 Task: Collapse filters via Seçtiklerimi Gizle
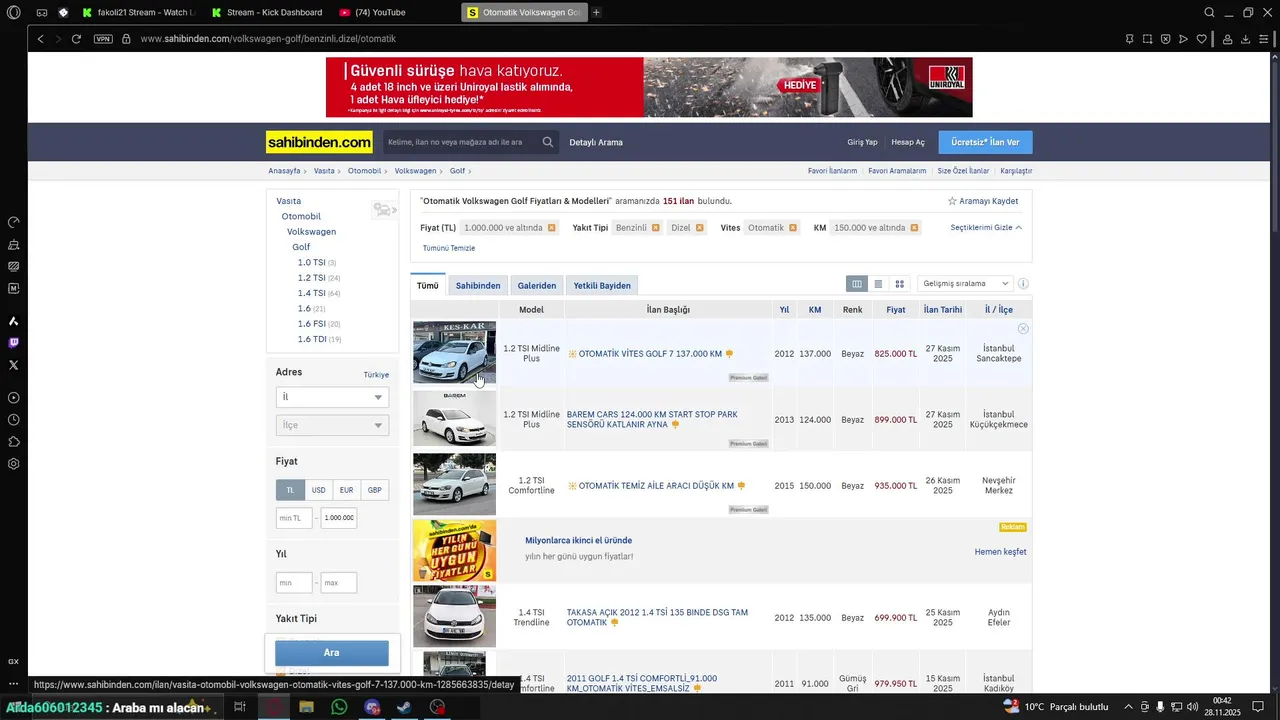click(x=986, y=228)
